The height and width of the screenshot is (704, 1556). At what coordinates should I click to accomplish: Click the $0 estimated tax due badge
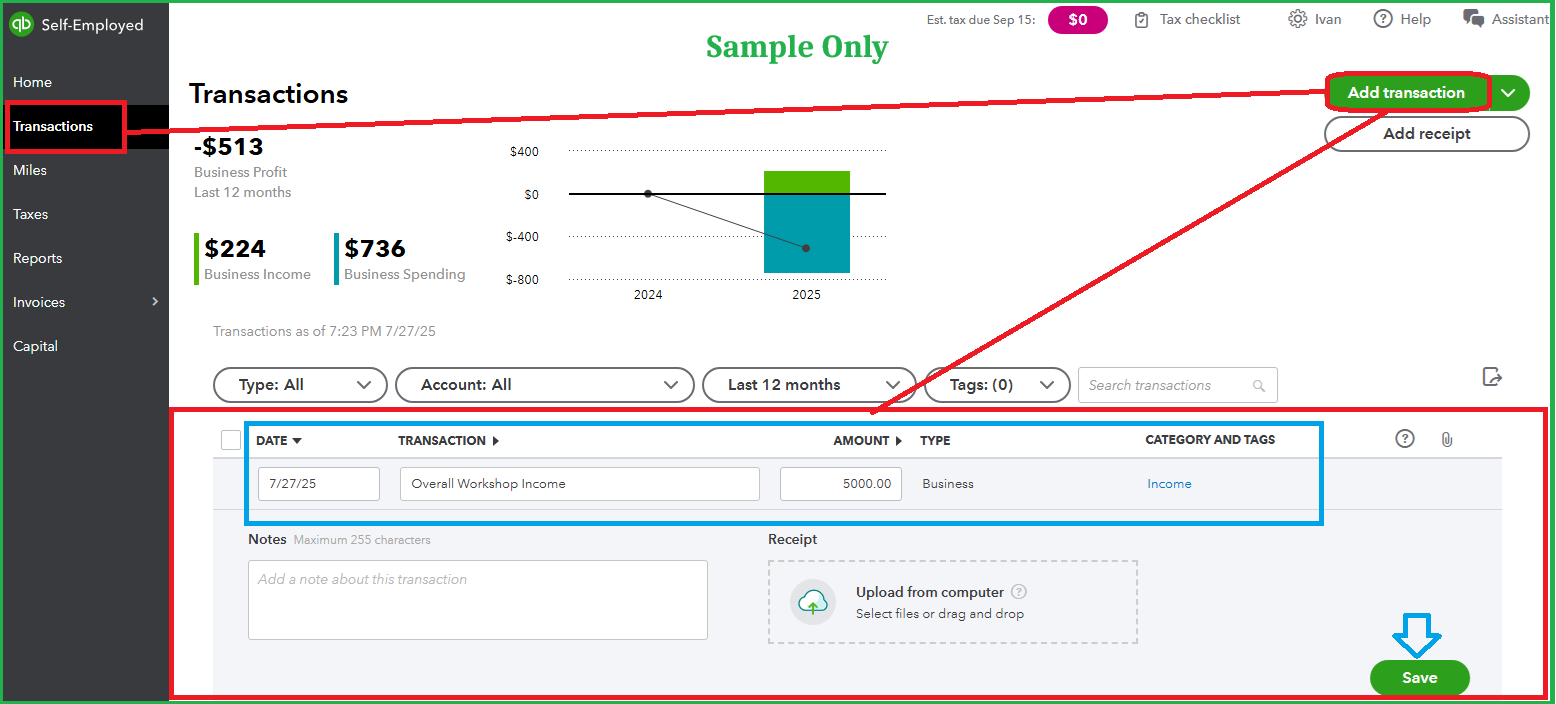(x=1078, y=20)
